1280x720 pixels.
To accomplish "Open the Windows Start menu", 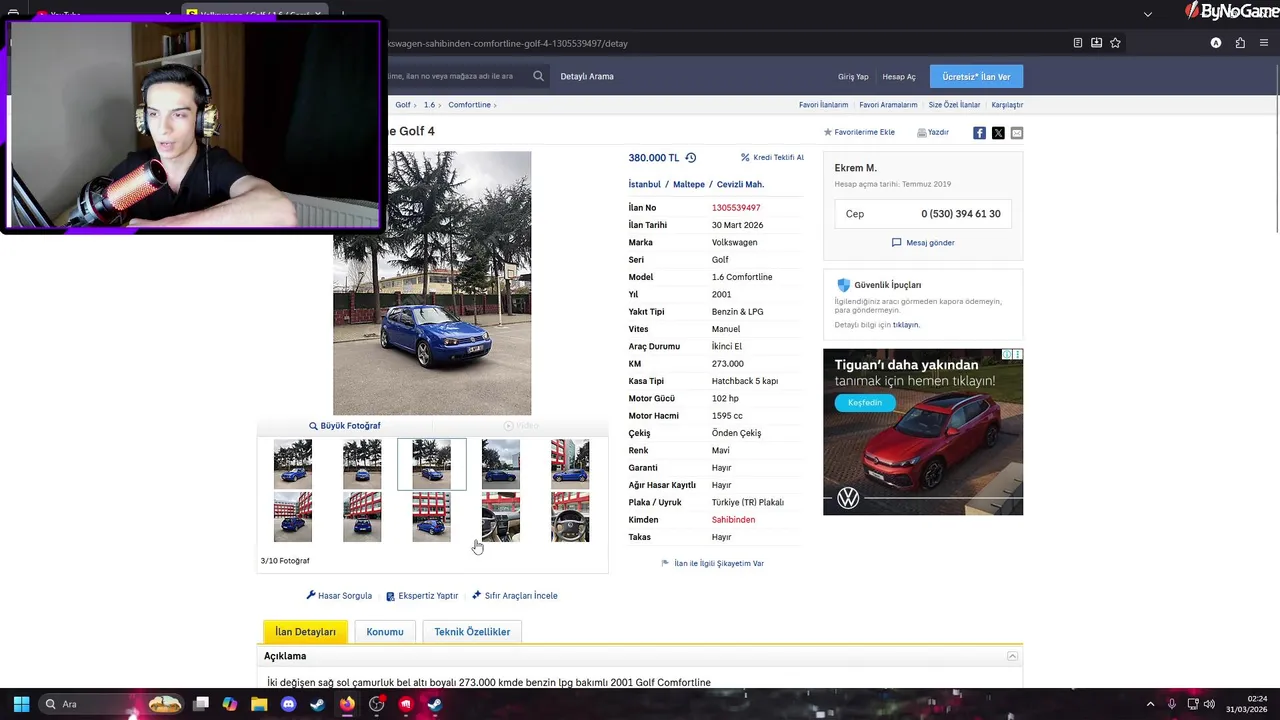I will point(21,704).
